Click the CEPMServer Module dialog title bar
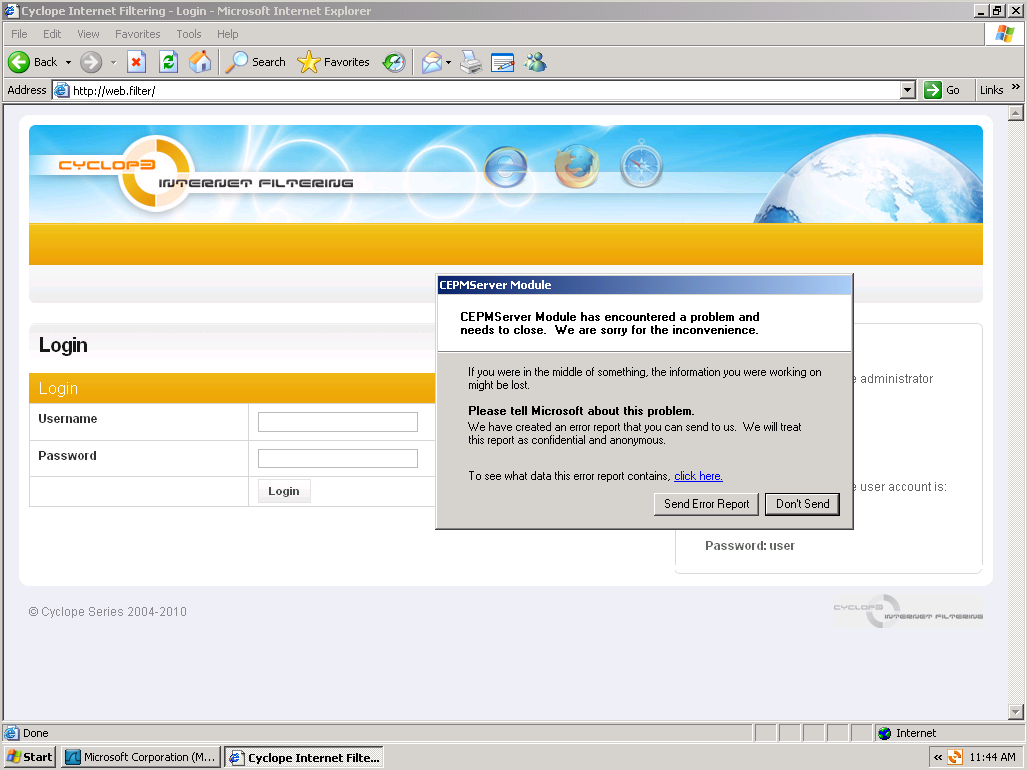Image resolution: width=1027 pixels, height=770 pixels. pos(644,285)
